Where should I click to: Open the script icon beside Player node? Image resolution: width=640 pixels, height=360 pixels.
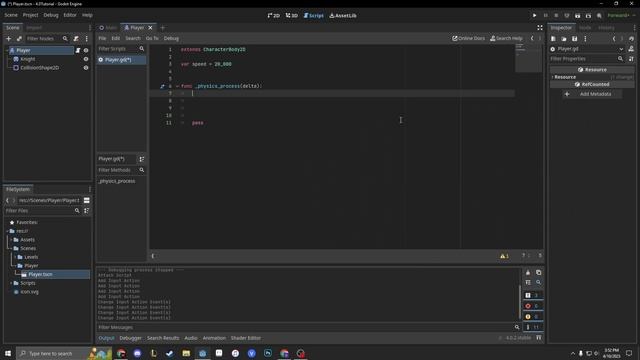click(78, 50)
